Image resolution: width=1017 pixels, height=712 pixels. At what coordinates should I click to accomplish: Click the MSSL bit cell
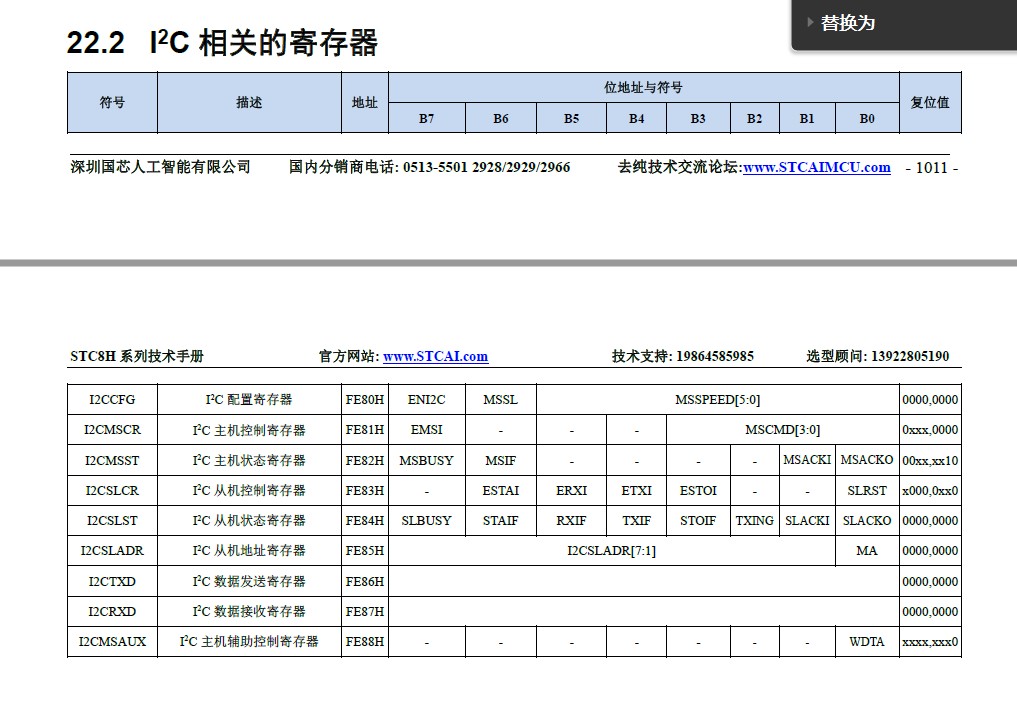tap(501, 399)
